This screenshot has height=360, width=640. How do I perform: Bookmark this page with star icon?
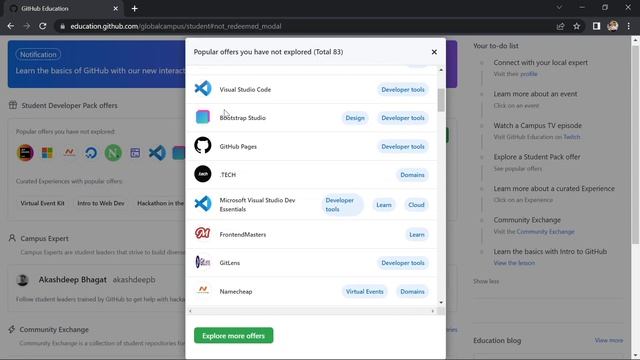click(x=576, y=26)
